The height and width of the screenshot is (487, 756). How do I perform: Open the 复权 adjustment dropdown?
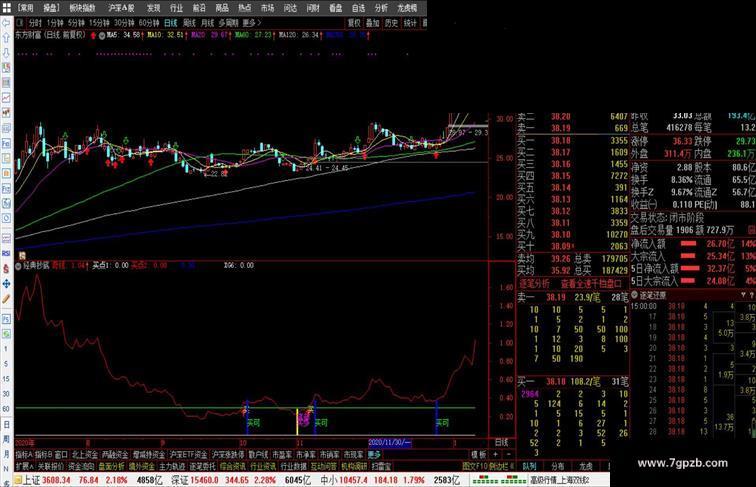[354, 23]
